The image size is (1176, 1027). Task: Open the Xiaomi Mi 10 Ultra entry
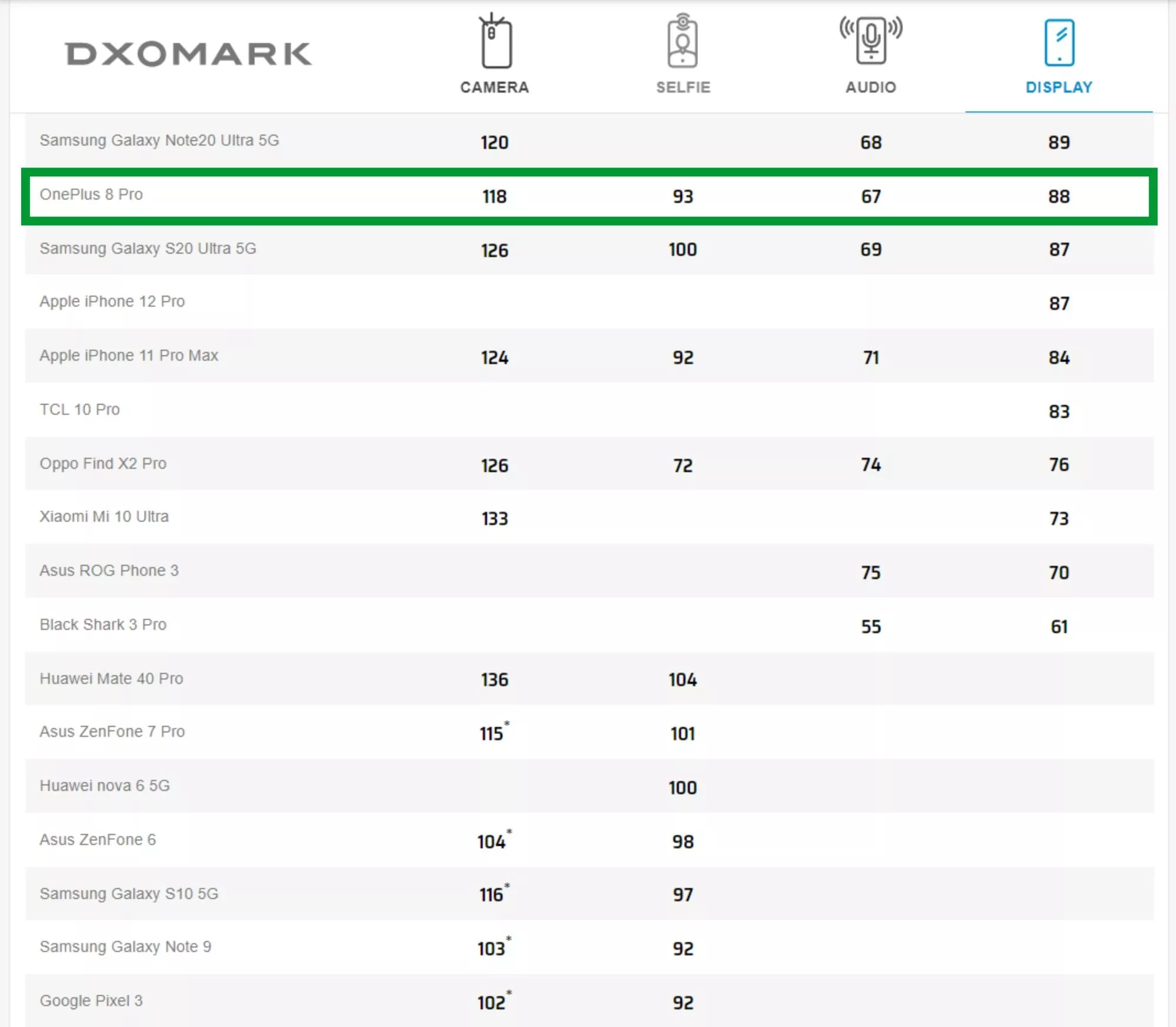(x=104, y=517)
